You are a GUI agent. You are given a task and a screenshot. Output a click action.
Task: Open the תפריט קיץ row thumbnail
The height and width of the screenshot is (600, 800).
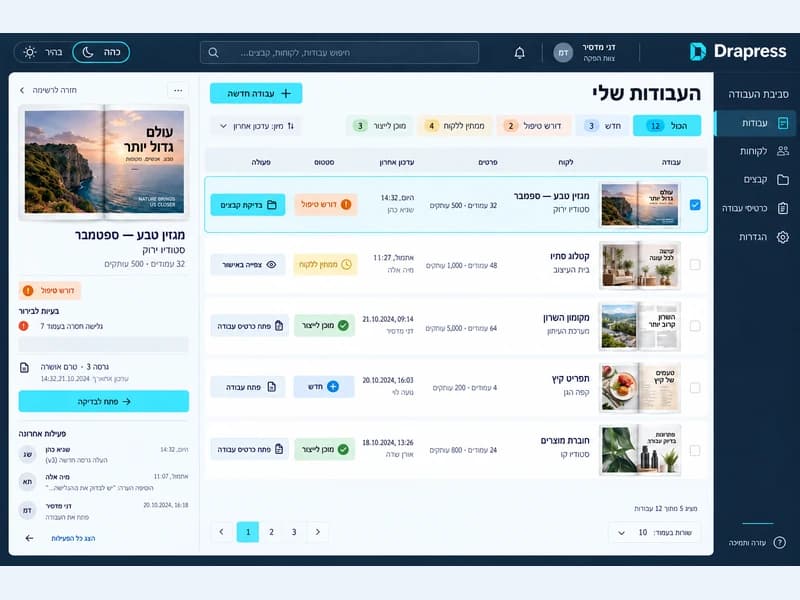640,388
